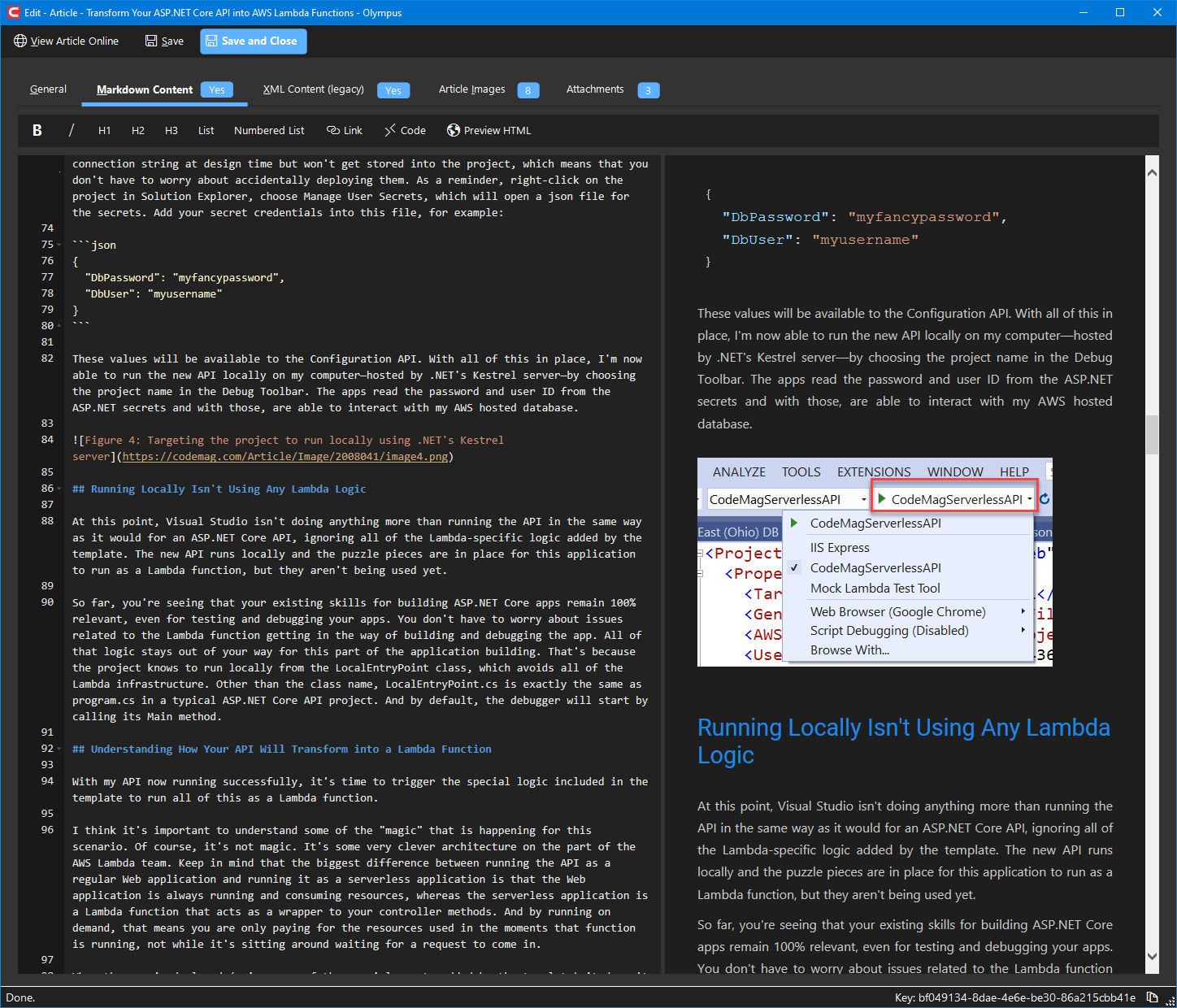Image resolution: width=1177 pixels, height=1008 pixels.
Task: Place cursor in editor paragraph 'With my API now running'
Action: pyautogui.click(x=360, y=789)
